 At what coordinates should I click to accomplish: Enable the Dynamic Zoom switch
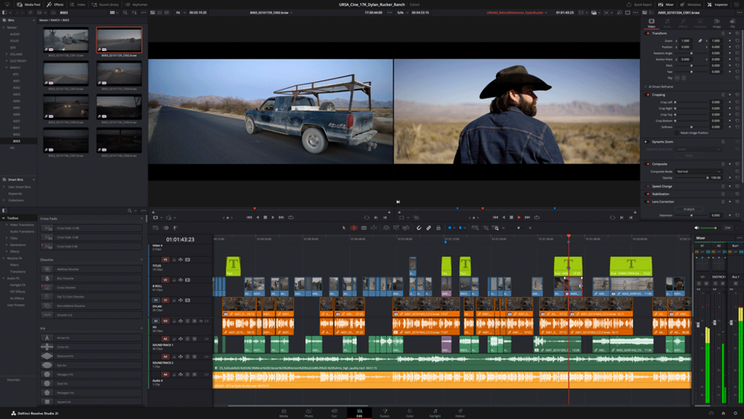pos(646,141)
